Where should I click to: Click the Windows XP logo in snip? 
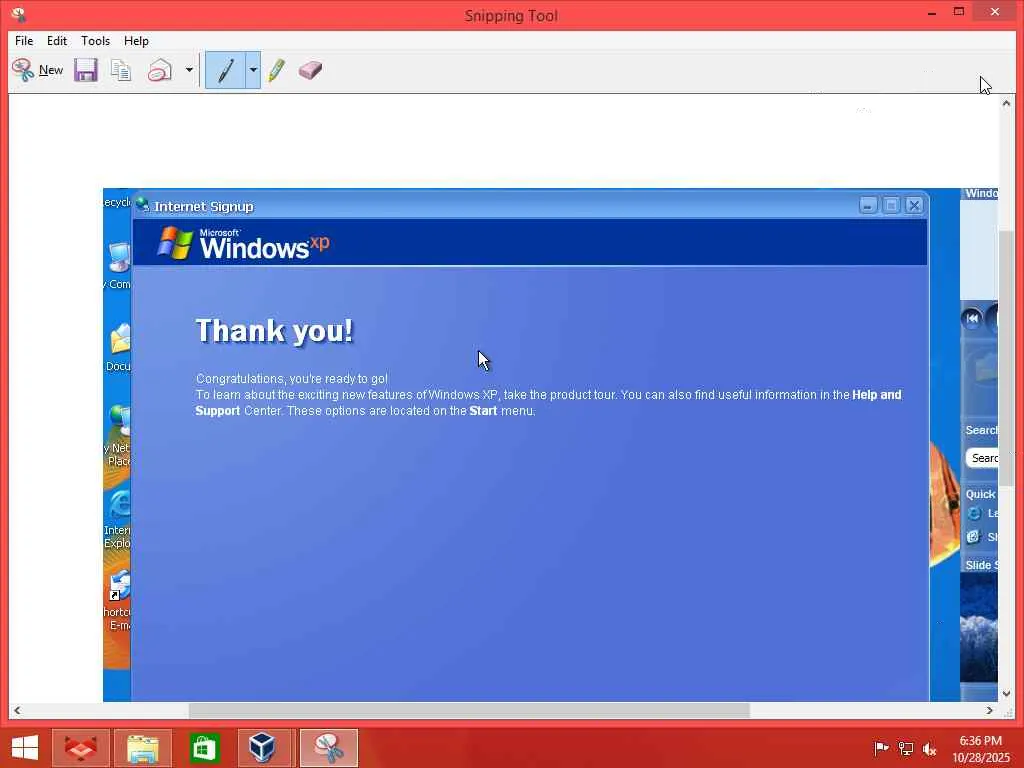pyautogui.click(x=243, y=243)
